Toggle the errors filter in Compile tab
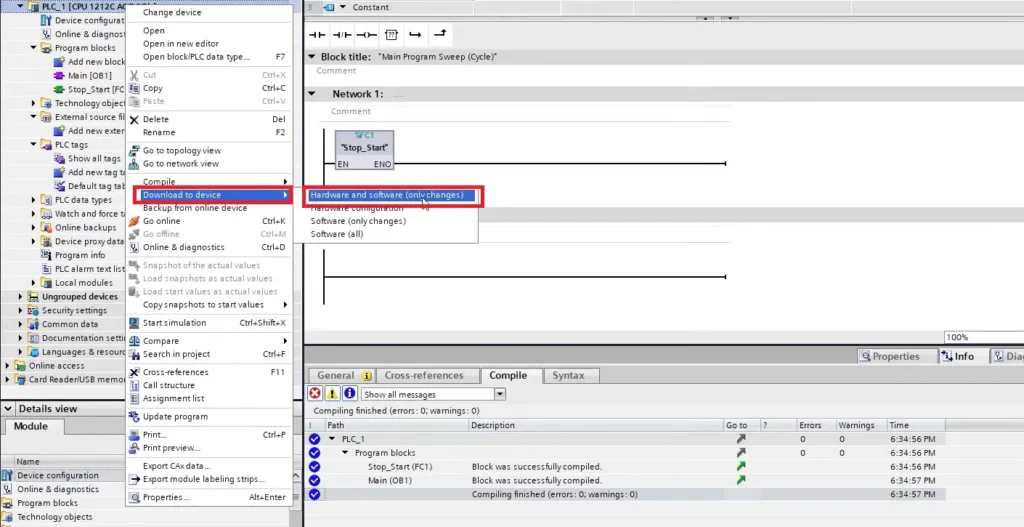This screenshot has width=1024, height=527. pyautogui.click(x=315, y=394)
